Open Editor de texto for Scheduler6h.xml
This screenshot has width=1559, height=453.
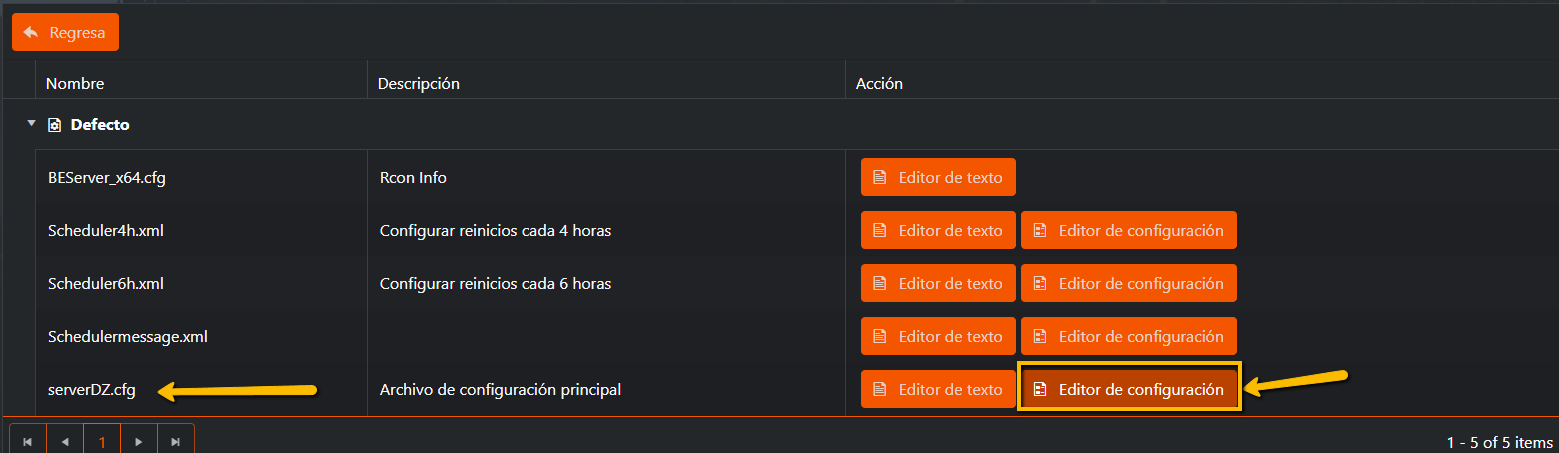click(x=938, y=283)
